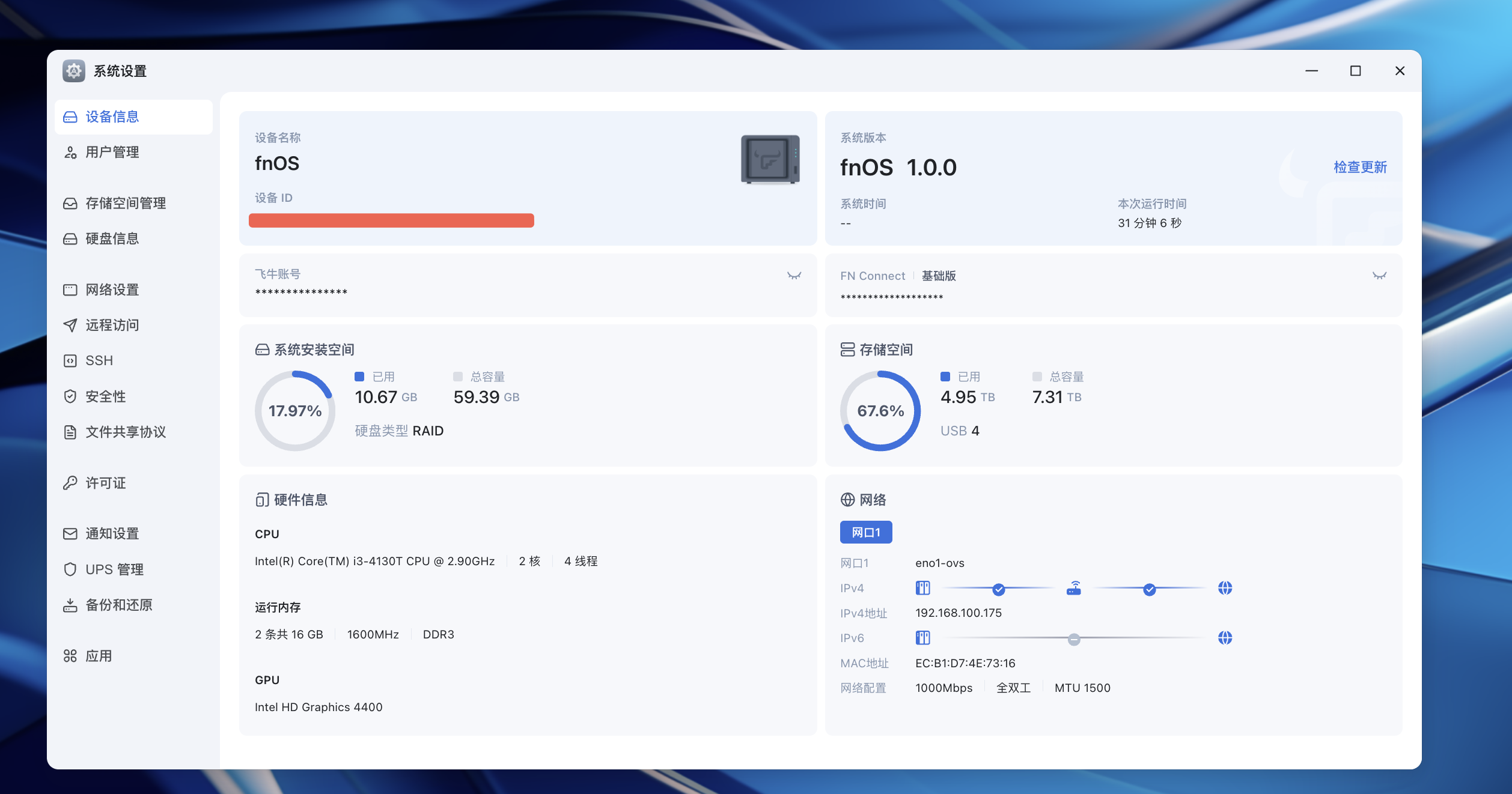Open the 硬盘信息 page
The width and height of the screenshot is (1512, 794).
pyautogui.click(x=112, y=239)
